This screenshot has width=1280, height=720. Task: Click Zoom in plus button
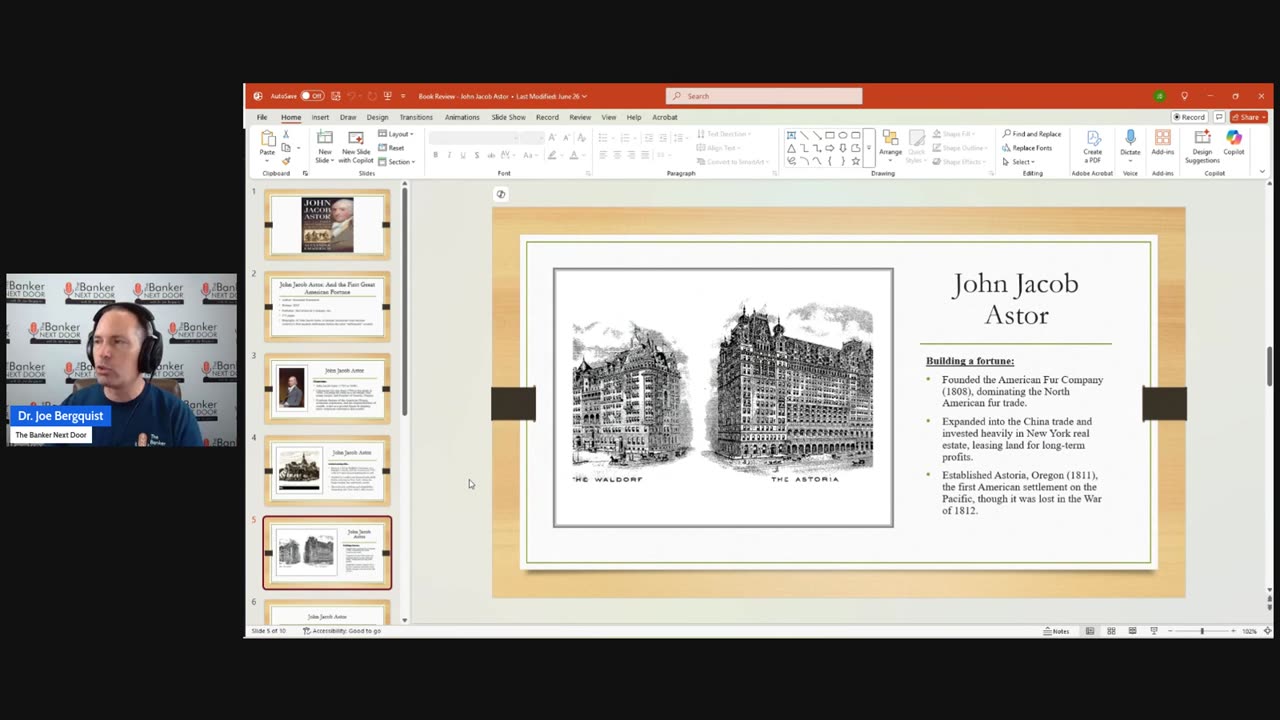1233,631
